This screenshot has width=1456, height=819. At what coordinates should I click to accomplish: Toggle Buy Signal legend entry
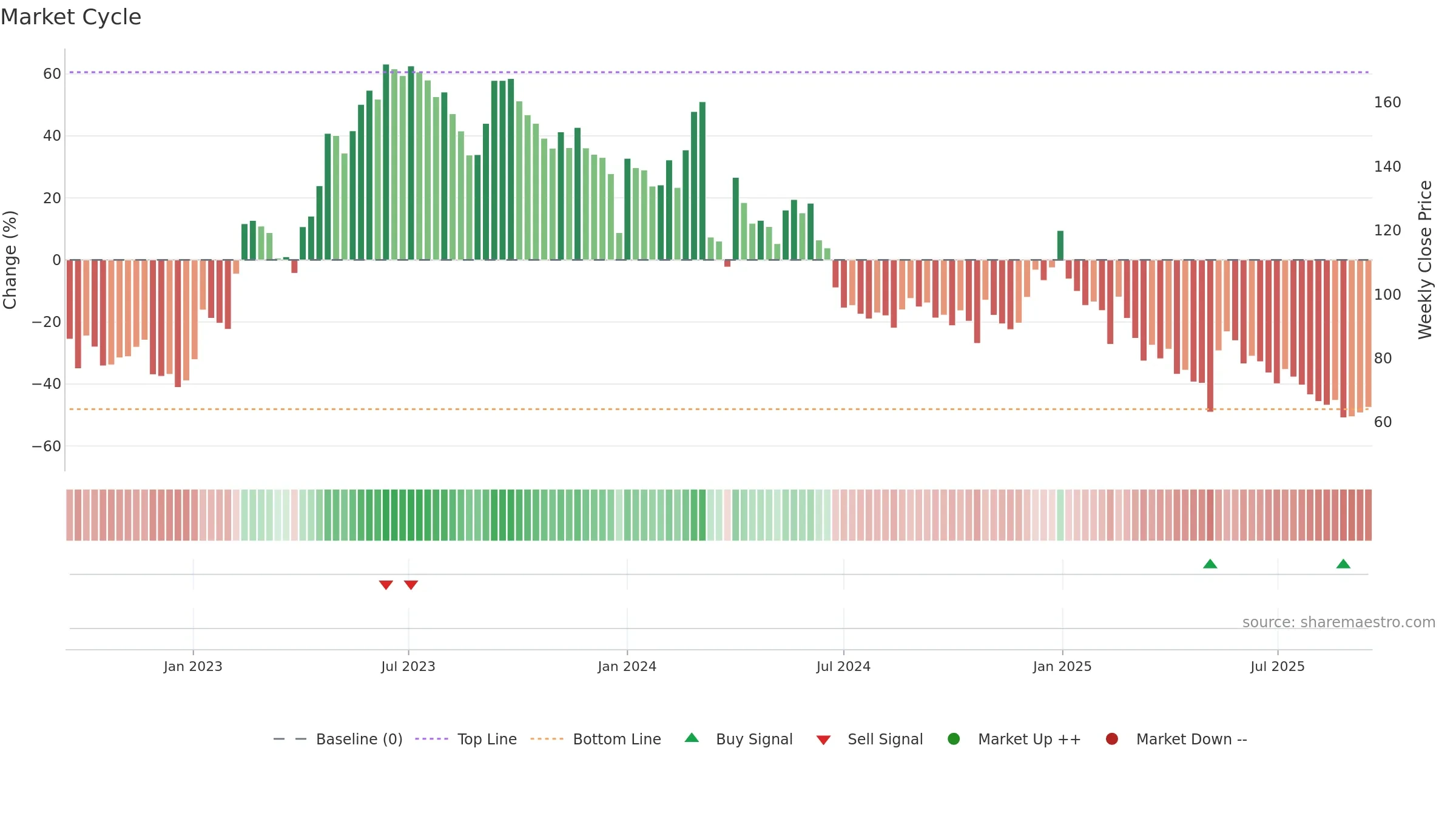[x=738, y=739]
